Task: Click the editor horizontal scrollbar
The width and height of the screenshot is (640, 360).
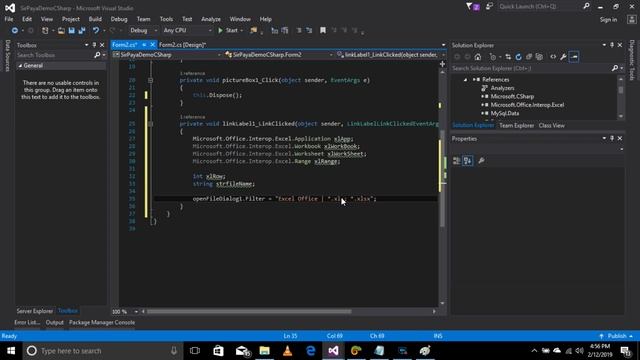Action: pos(249,311)
